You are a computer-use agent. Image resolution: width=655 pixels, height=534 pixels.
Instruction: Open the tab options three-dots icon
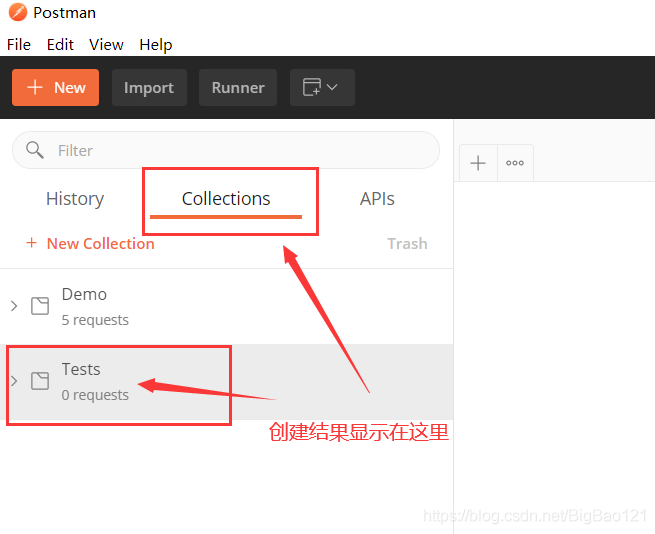point(515,163)
